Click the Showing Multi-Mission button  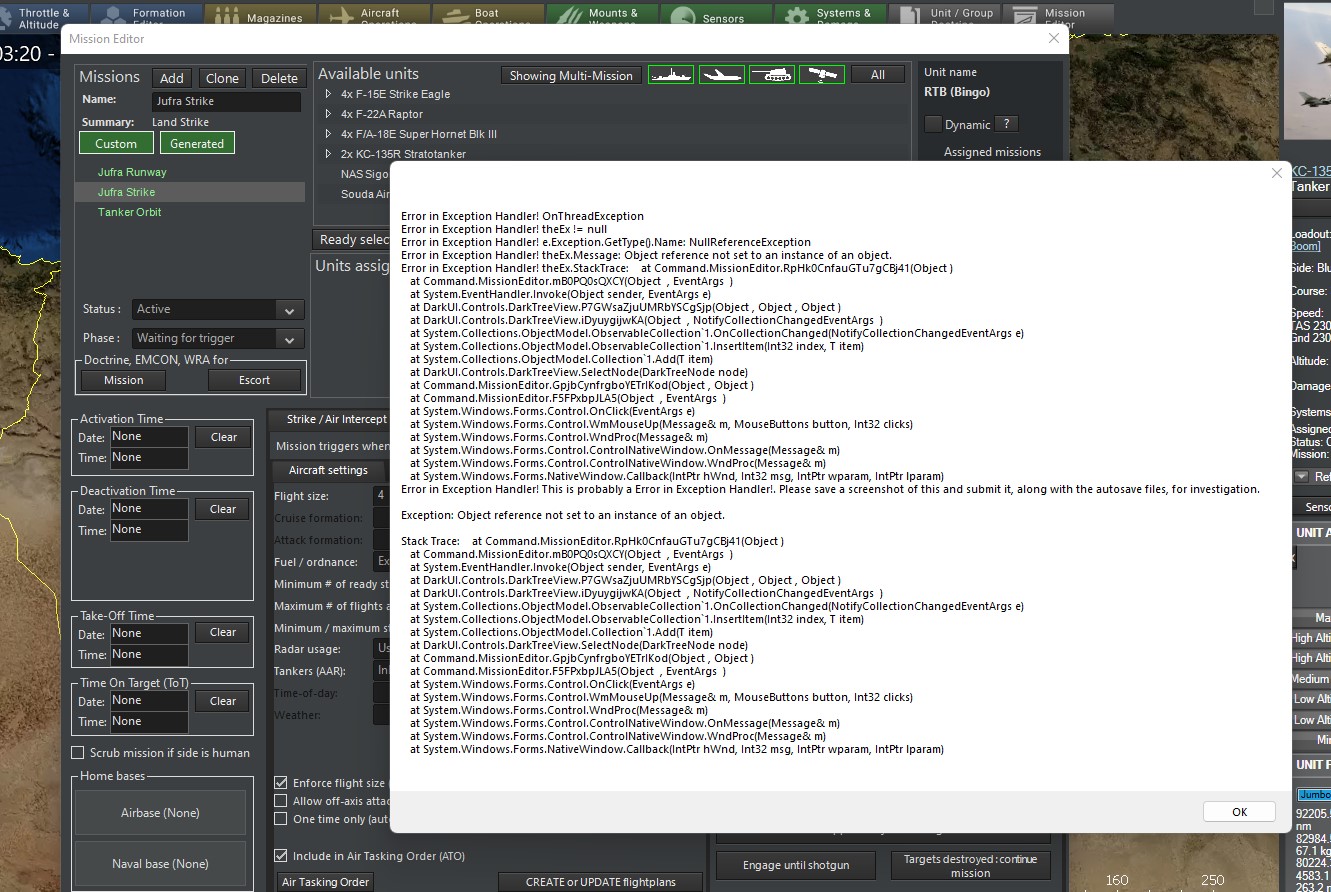click(571, 75)
